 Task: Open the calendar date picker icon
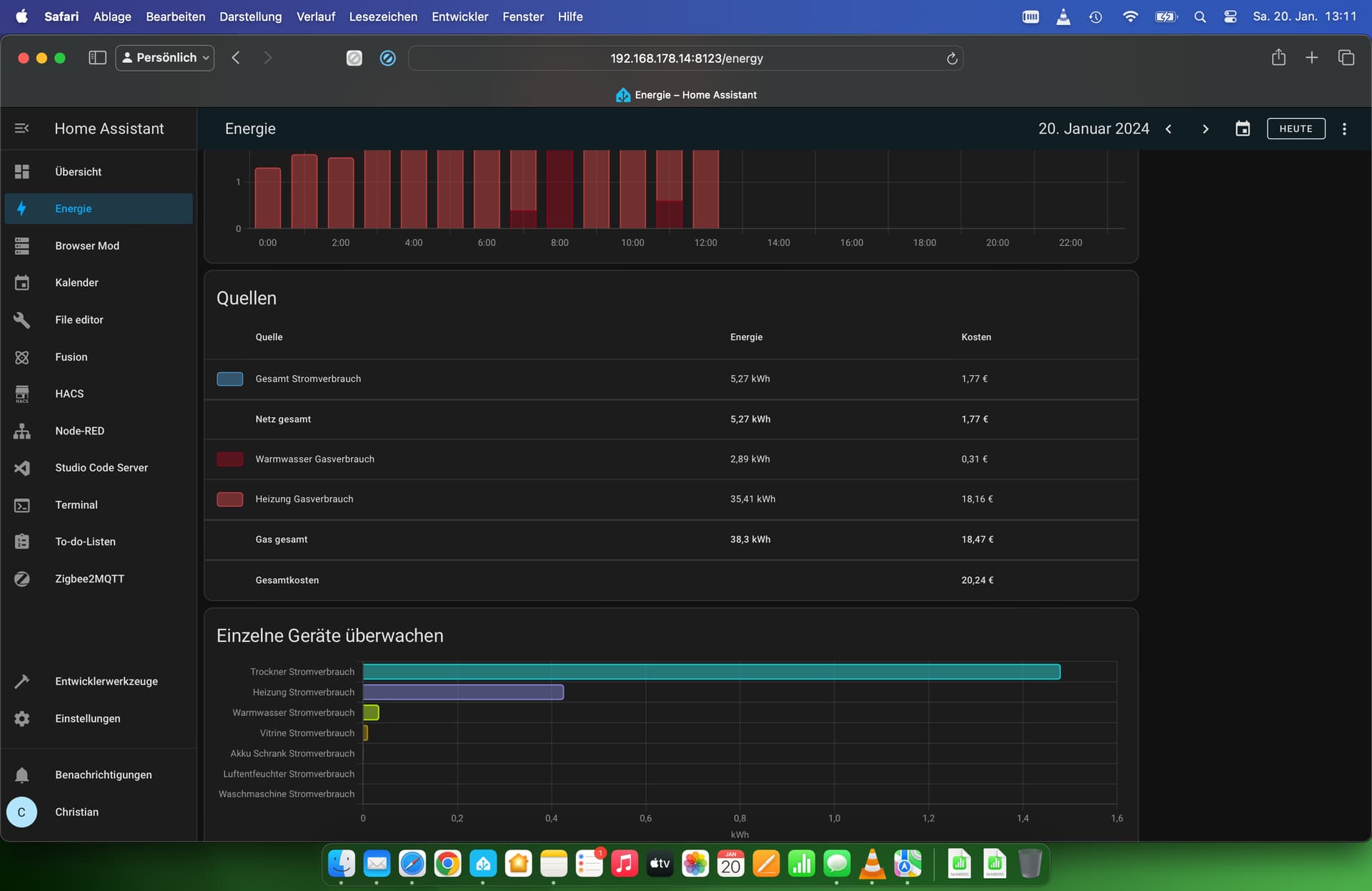1243,129
